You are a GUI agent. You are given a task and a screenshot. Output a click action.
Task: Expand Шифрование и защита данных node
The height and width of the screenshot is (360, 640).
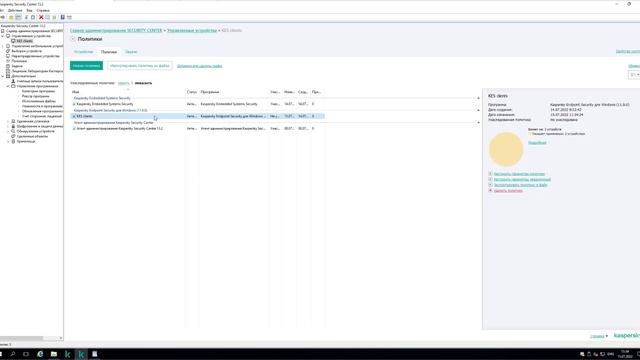pyautogui.click(x=8, y=126)
